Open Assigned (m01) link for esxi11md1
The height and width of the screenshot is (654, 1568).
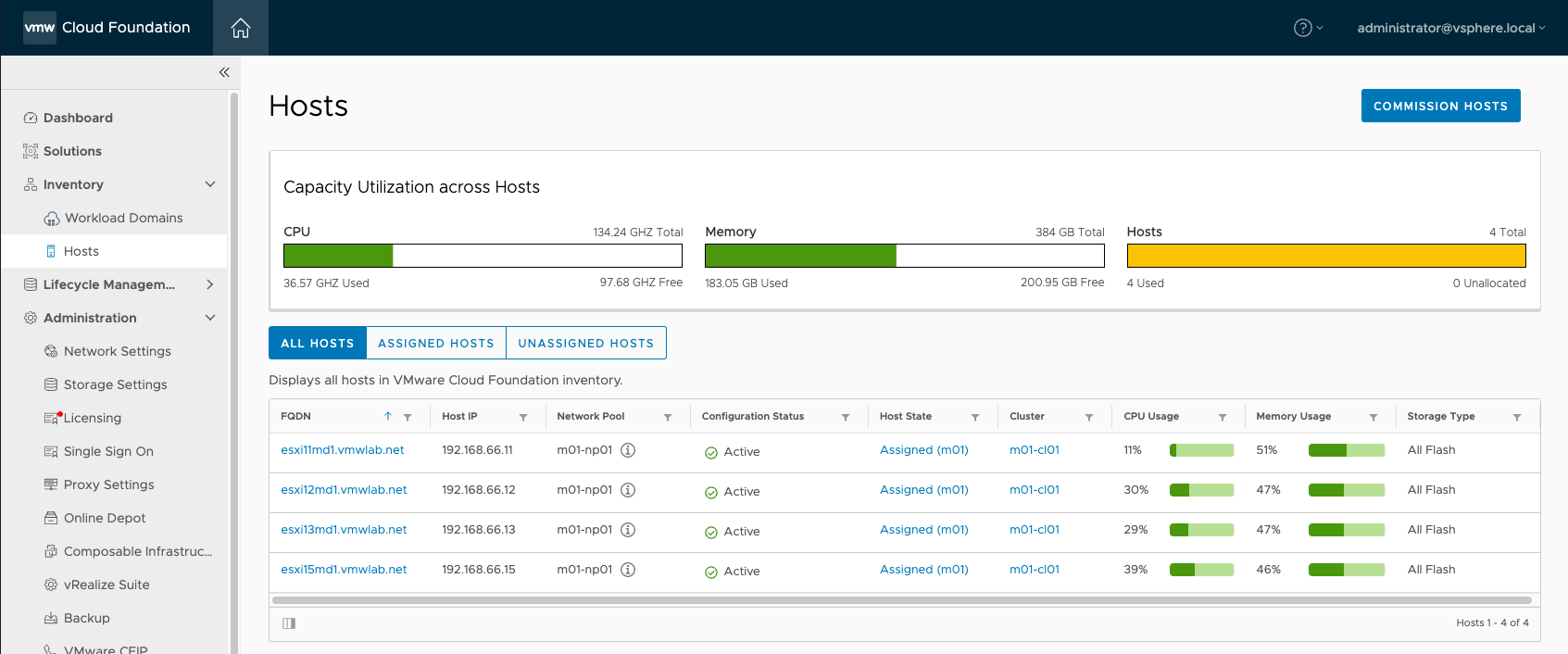coord(924,450)
